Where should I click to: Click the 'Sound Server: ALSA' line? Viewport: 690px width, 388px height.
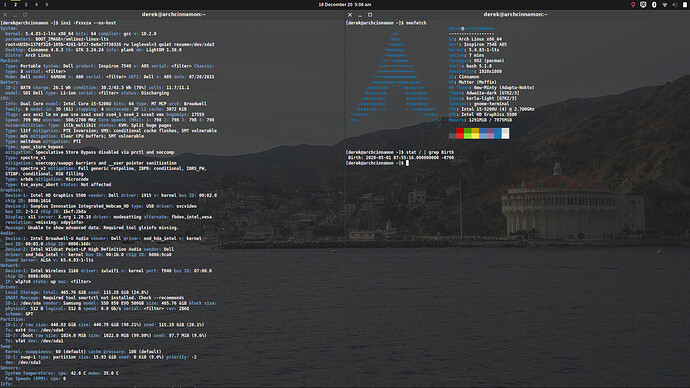pyautogui.click(x=49, y=260)
